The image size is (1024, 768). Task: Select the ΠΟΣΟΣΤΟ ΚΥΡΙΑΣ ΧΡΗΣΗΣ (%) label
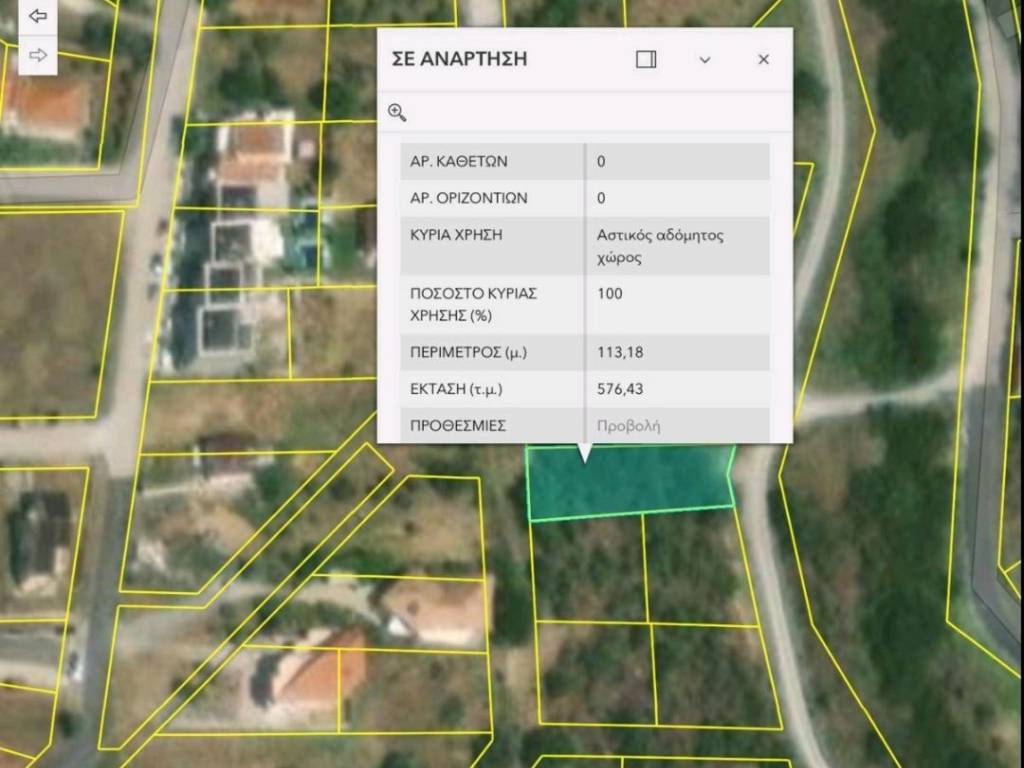click(x=474, y=304)
